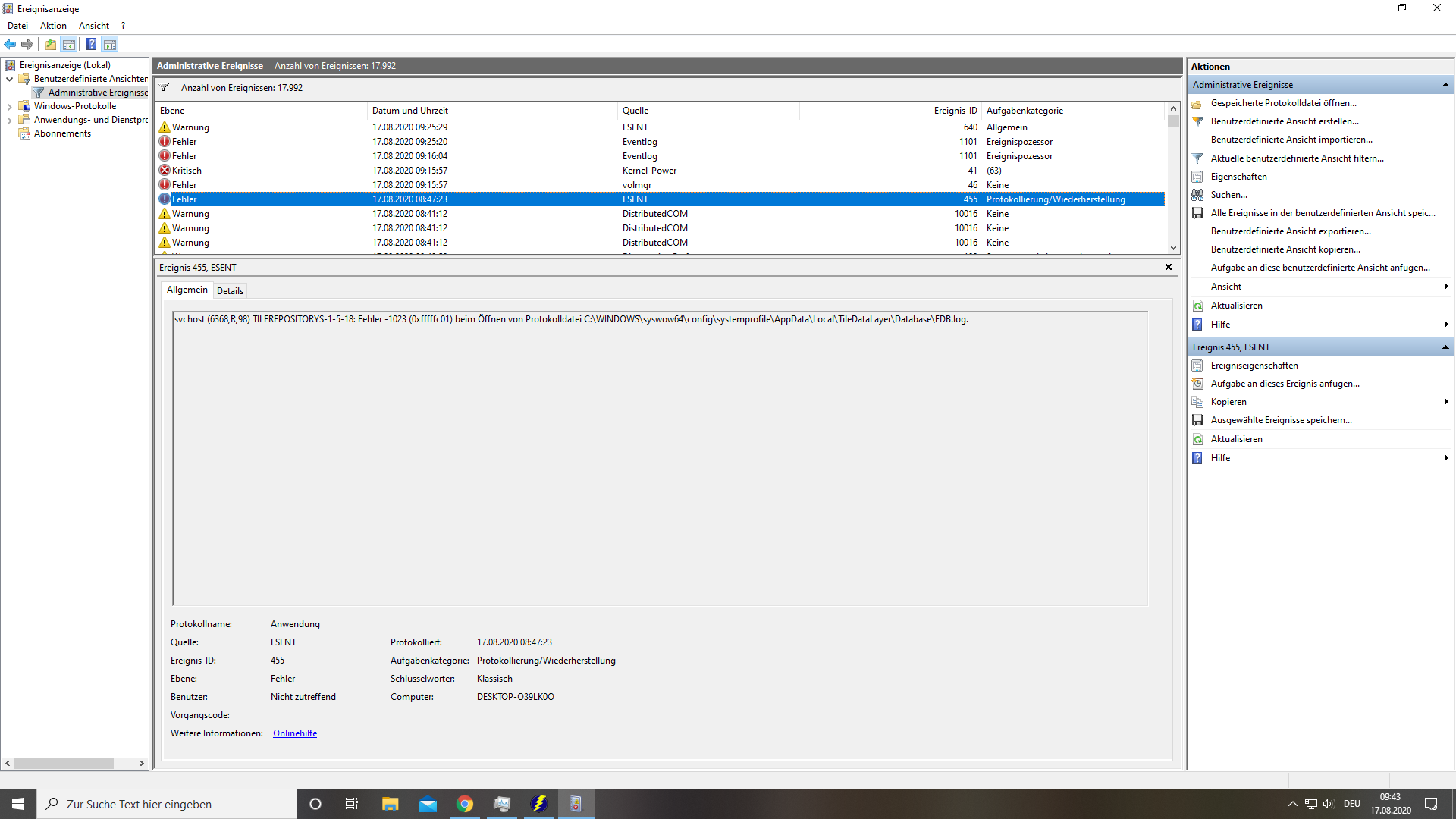This screenshot has width=1456, height=819.
Task: Open the Onlinehilfe link
Action: point(294,733)
